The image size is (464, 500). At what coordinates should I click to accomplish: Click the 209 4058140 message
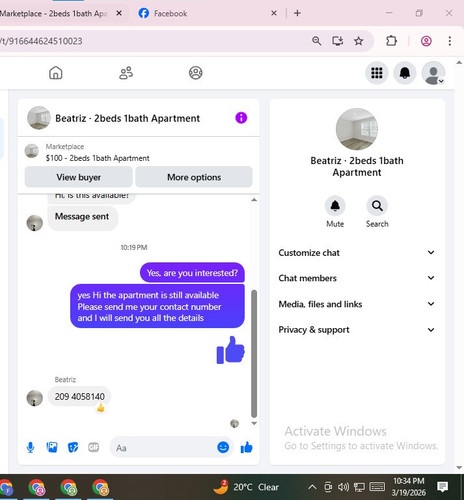[x=79, y=396]
